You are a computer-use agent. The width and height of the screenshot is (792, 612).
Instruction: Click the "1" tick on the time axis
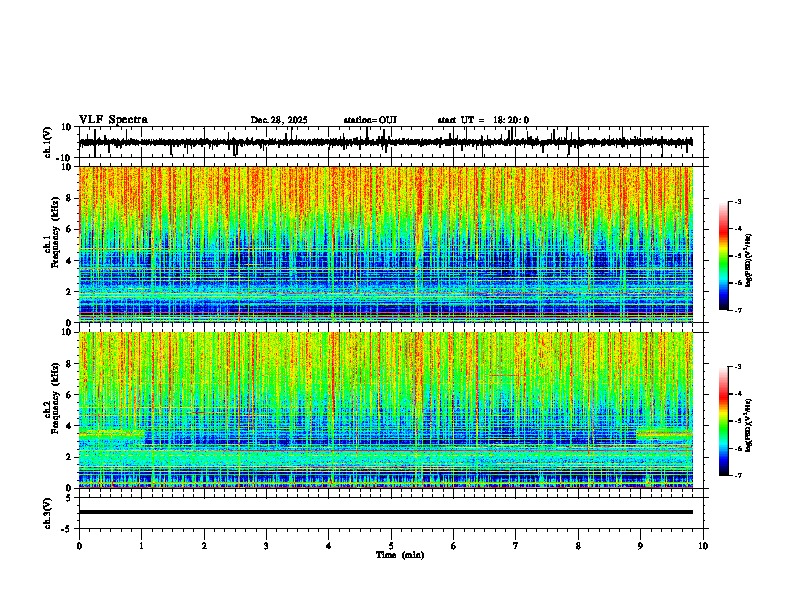pos(141,546)
